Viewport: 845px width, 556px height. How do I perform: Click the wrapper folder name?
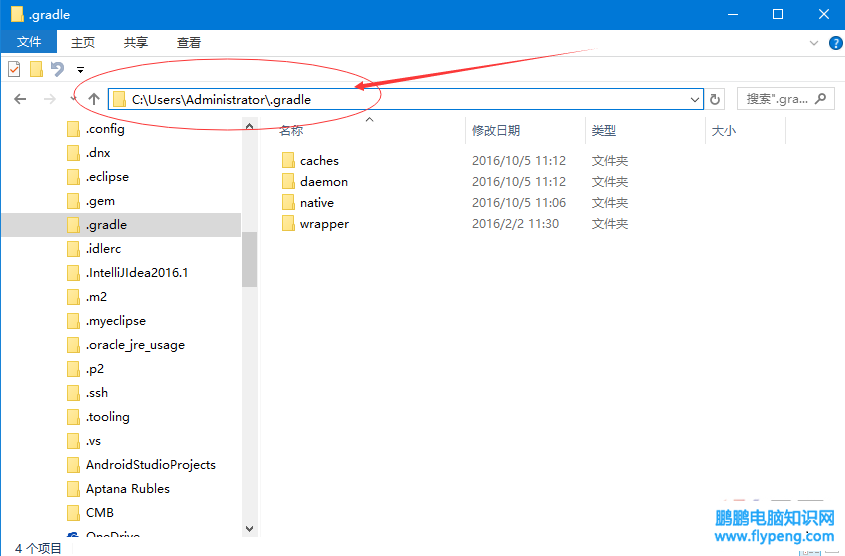point(324,224)
